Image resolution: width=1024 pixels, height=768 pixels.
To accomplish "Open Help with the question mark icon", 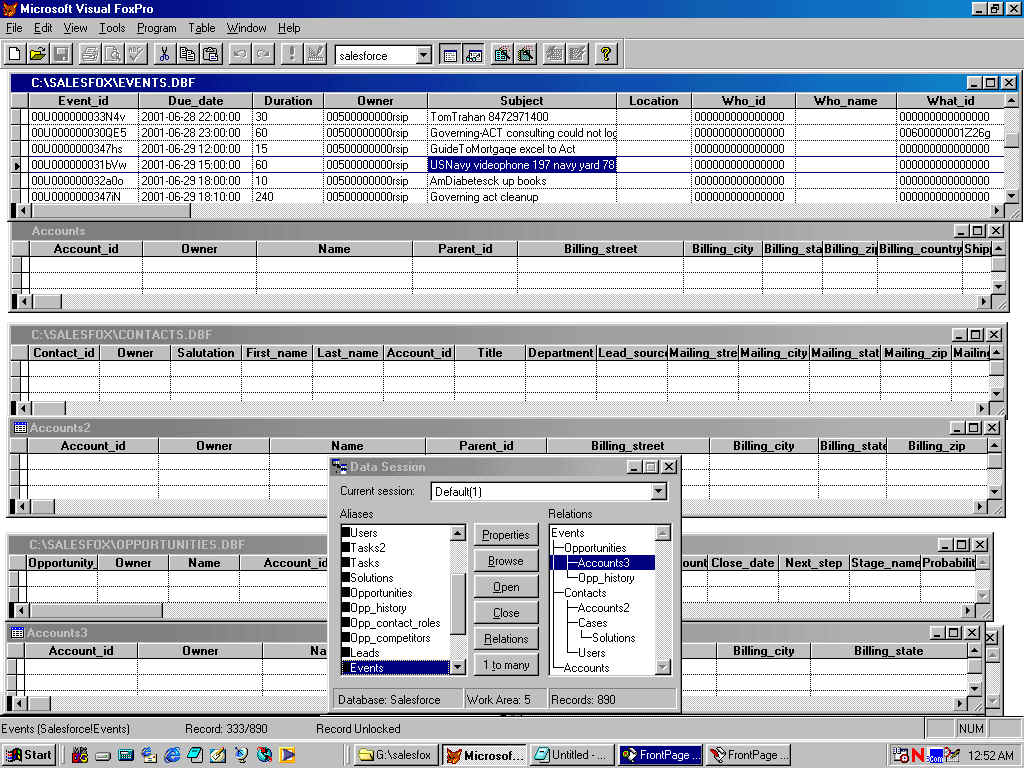I will 606,54.
